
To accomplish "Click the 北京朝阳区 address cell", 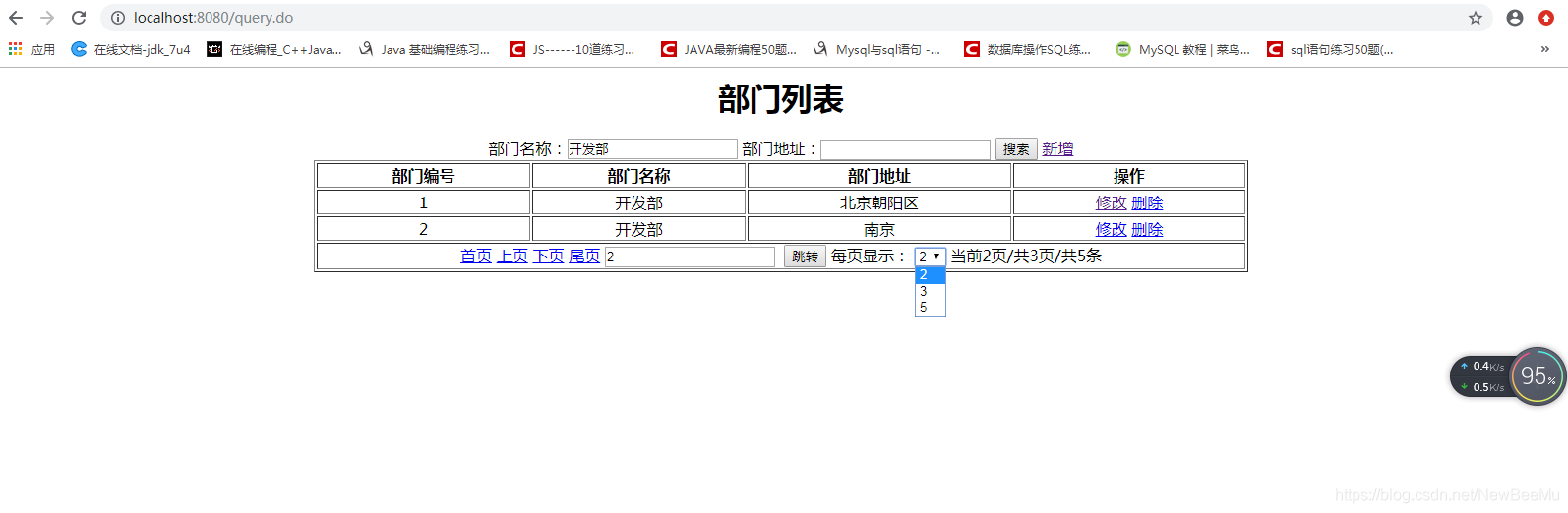I will click(879, 202).
